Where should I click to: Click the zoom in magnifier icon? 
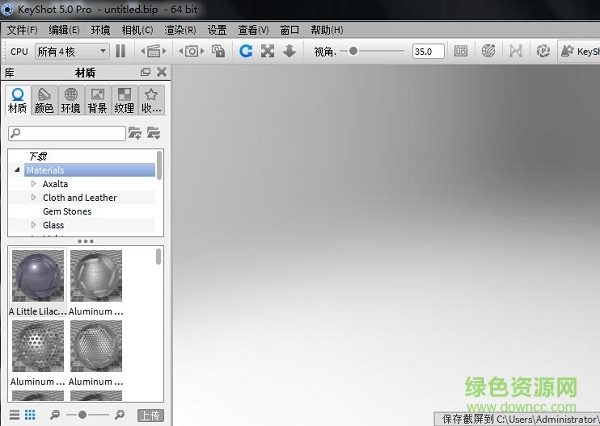coord(119,415)
